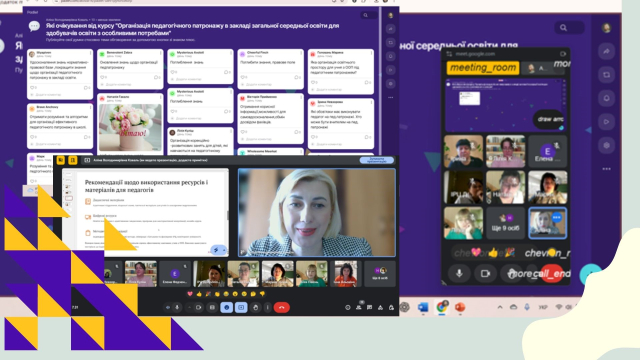Click the share arrow icon in Padlet sidebar
The image size is (640, 360).
pos(607,51)
